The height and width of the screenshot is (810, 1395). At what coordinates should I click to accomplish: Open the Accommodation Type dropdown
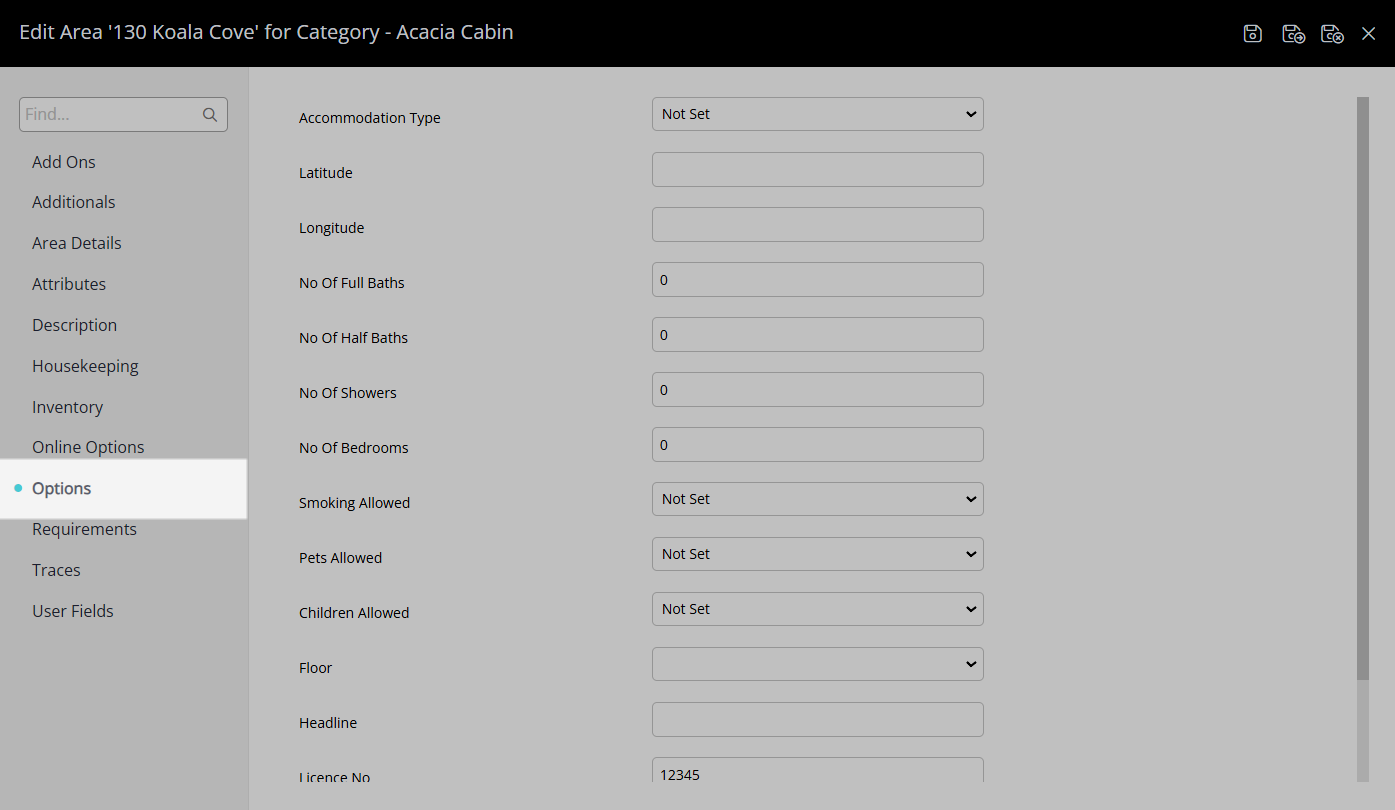pyautogui.click(x=818, y=114)
